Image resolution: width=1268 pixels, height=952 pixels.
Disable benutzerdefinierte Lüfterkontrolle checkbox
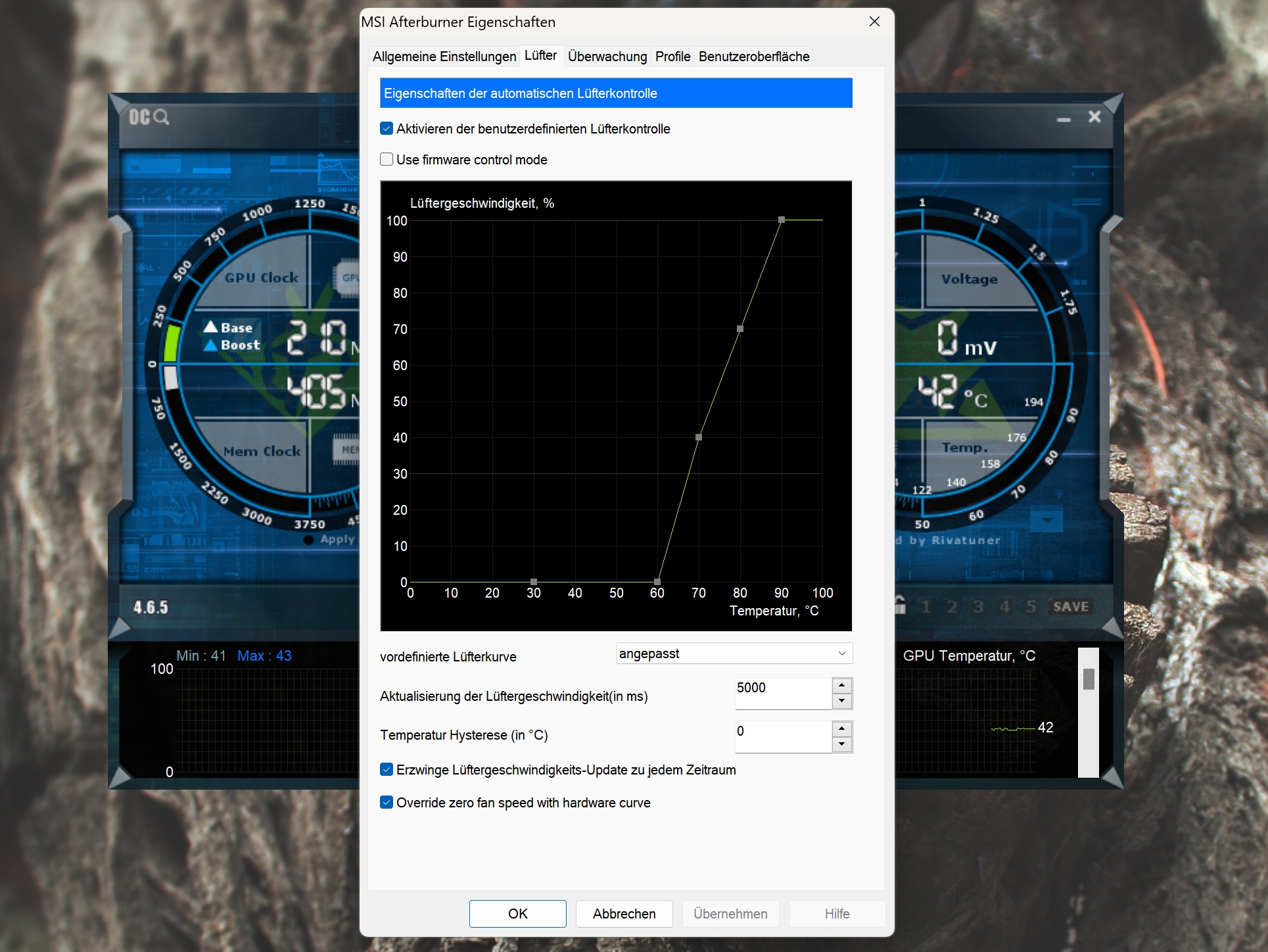click(x=387, y=129)
